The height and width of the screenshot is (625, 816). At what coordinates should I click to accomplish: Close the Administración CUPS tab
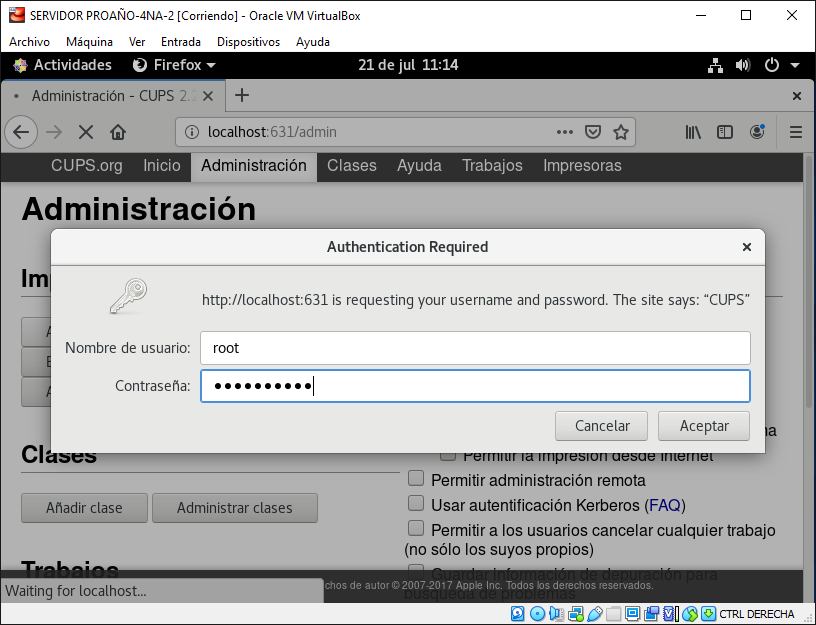[208, 96]
